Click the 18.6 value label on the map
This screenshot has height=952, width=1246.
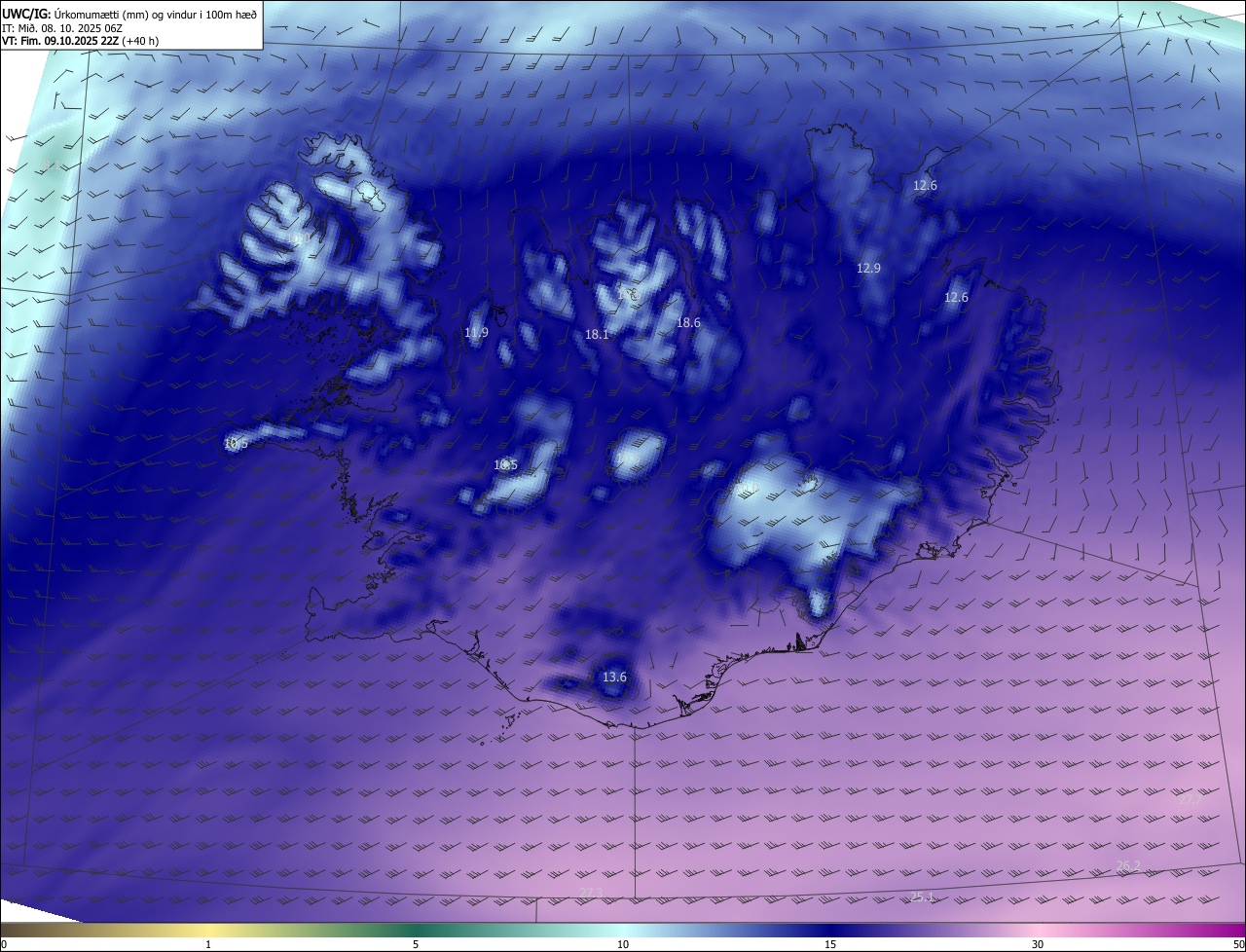(x=688, y=323)
